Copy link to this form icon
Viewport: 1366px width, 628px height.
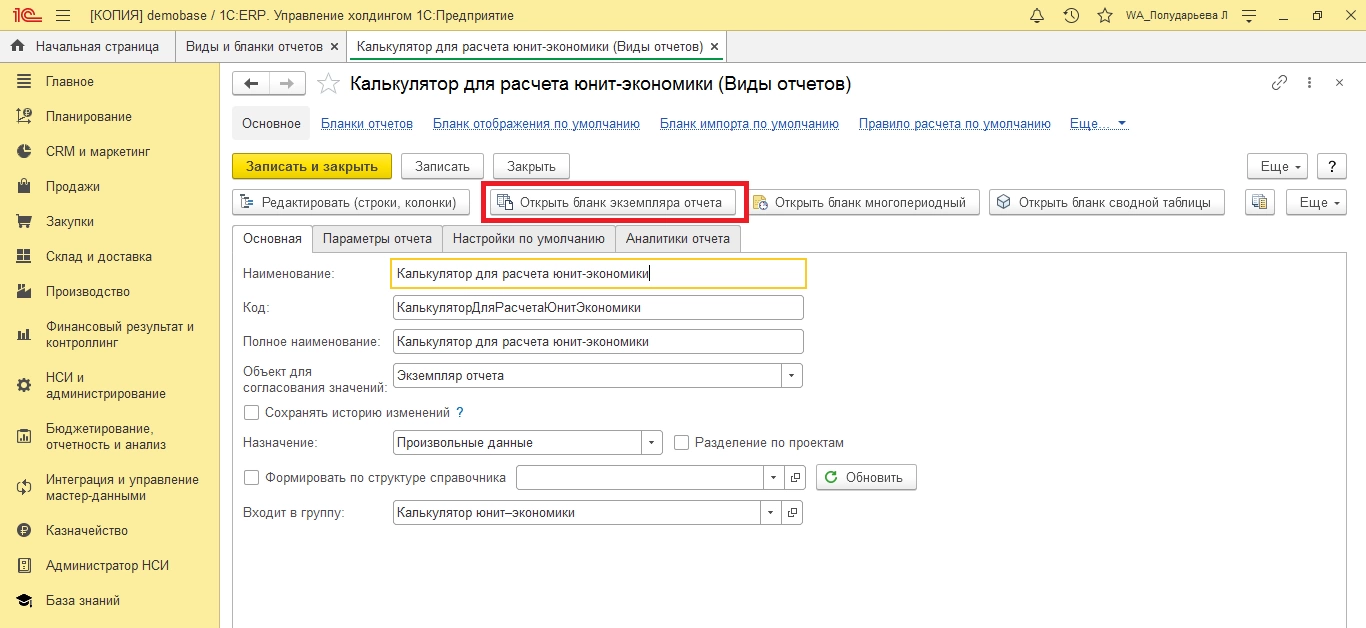pos(1279,84)
